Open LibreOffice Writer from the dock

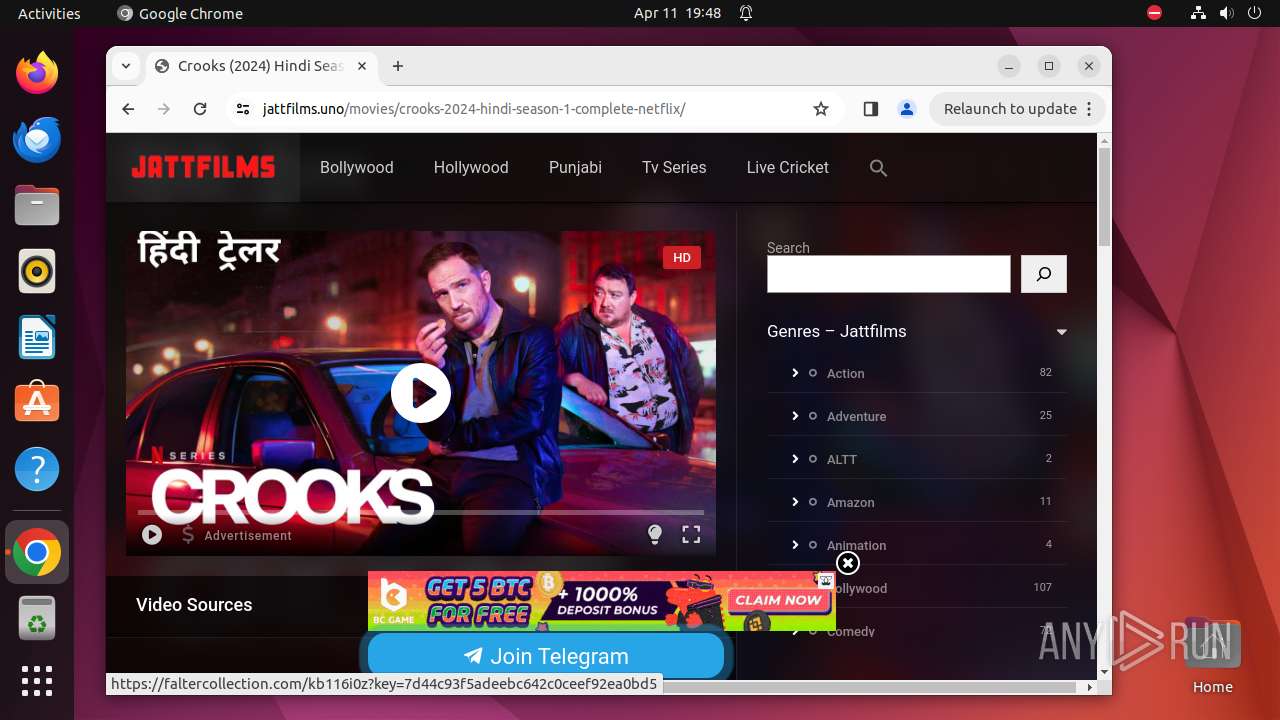click(x=37, y=337)
